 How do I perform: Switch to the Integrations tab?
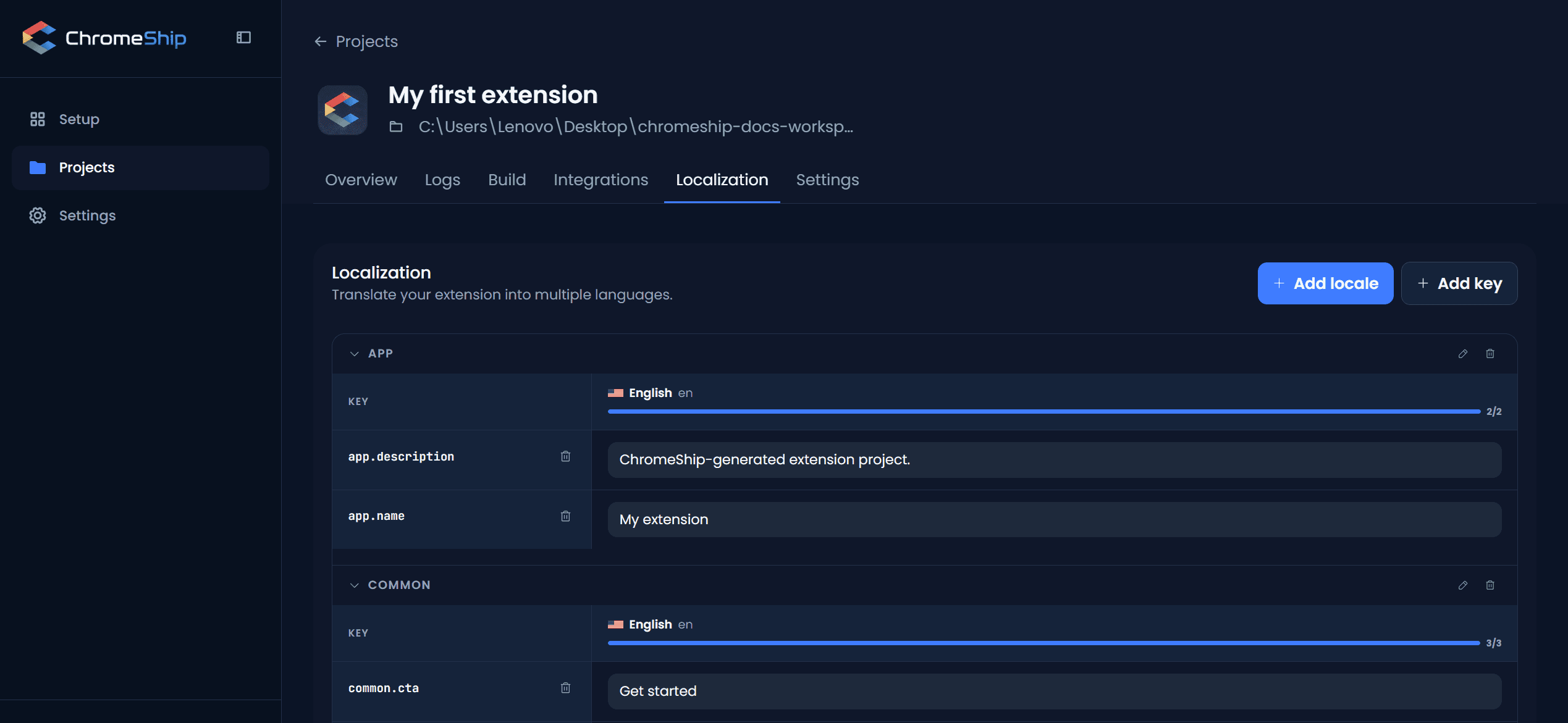coord(601,180)
